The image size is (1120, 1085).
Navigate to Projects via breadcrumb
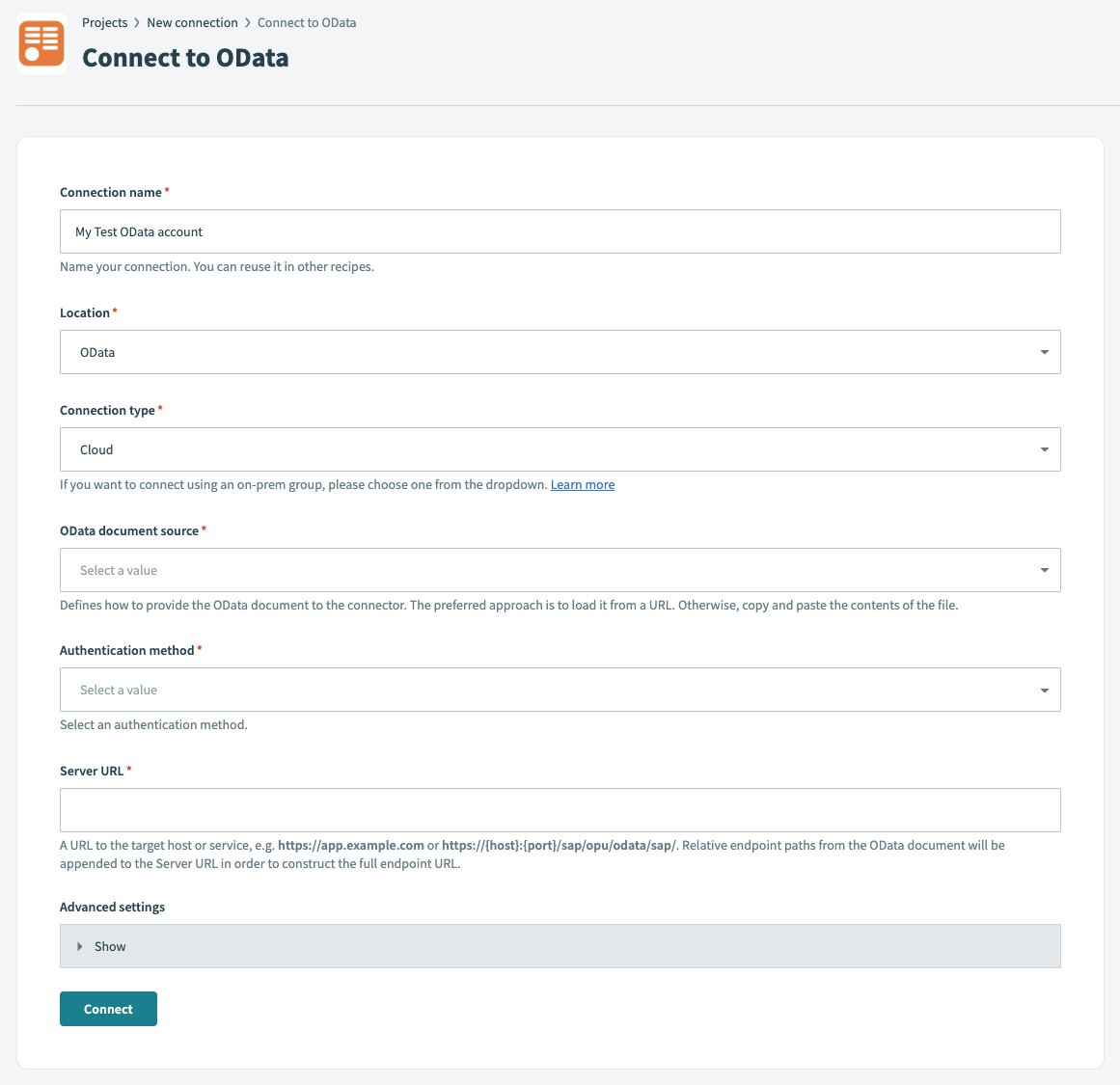[x=104, y=22]
